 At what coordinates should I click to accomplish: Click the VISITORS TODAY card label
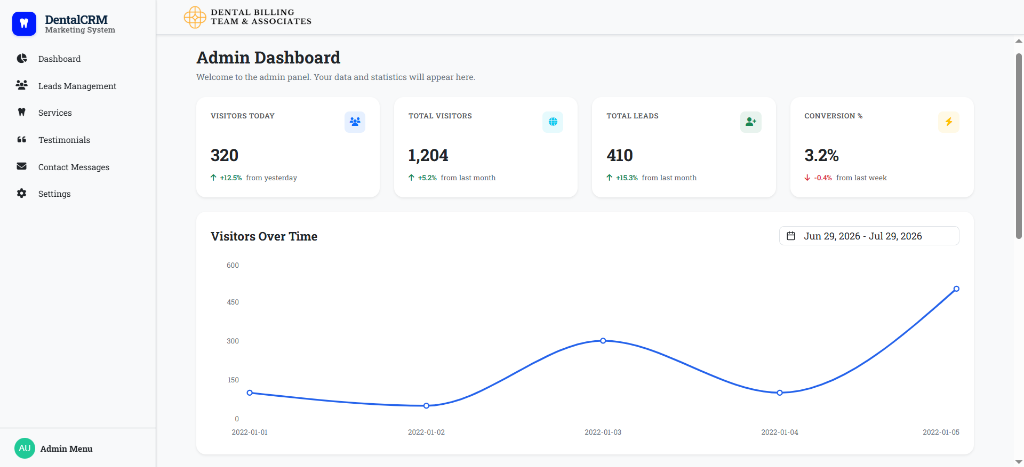click(243, 116)
